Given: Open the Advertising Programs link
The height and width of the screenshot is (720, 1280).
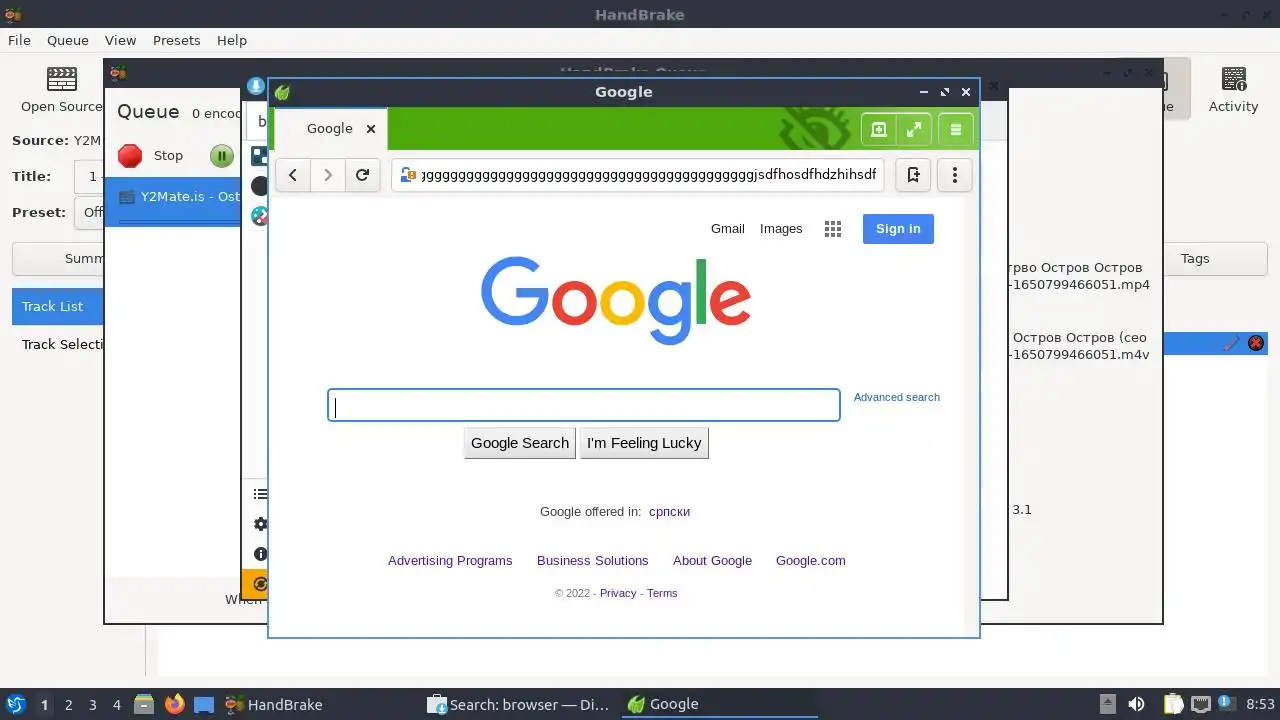Looking at the screenshot, I should (450, 561).
